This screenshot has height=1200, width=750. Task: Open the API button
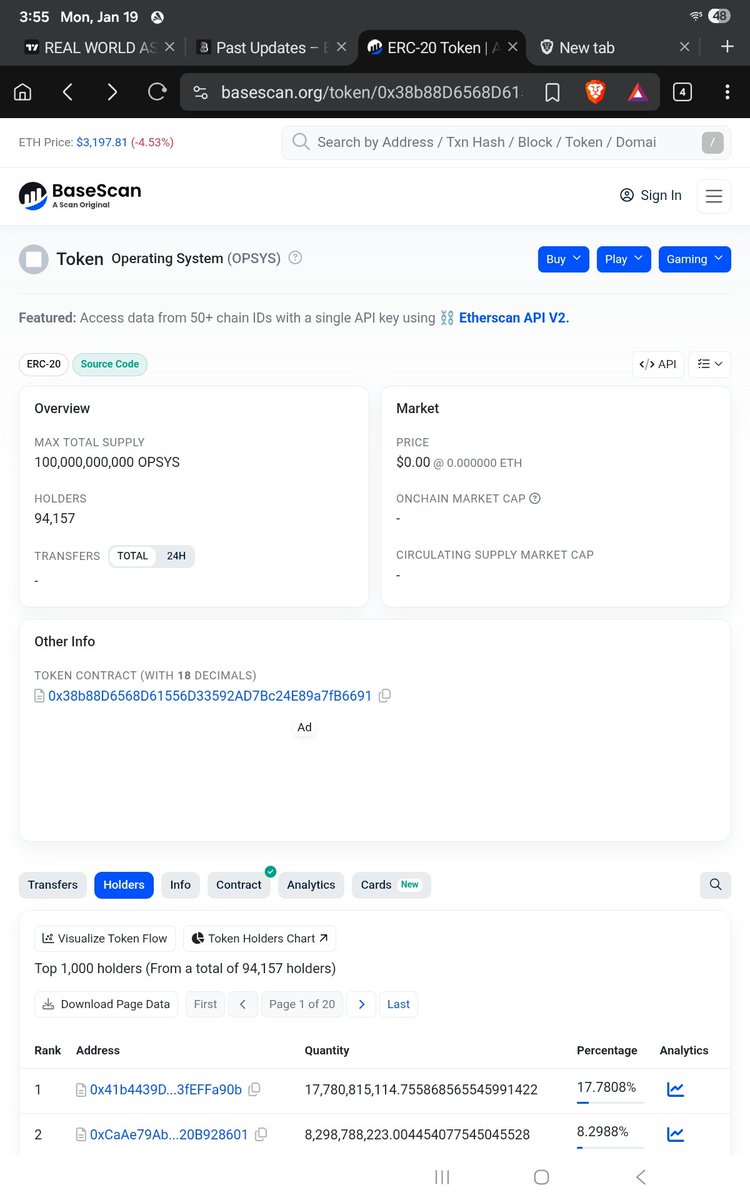[x=658, y=364]
